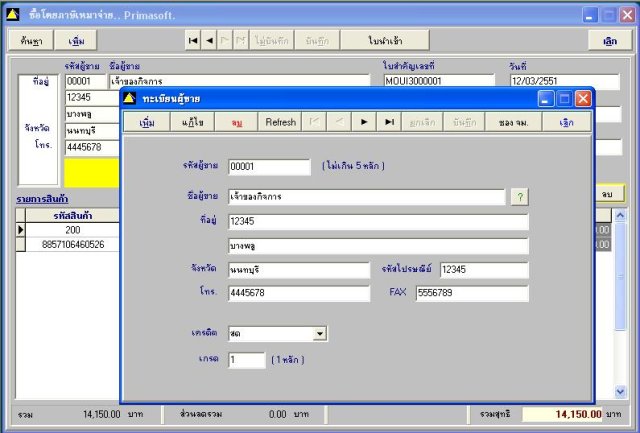Image resolution: width=640 pixels, height=433 pixels.
Task: Click the green question mark lookup button
Action: pos(520,197)
